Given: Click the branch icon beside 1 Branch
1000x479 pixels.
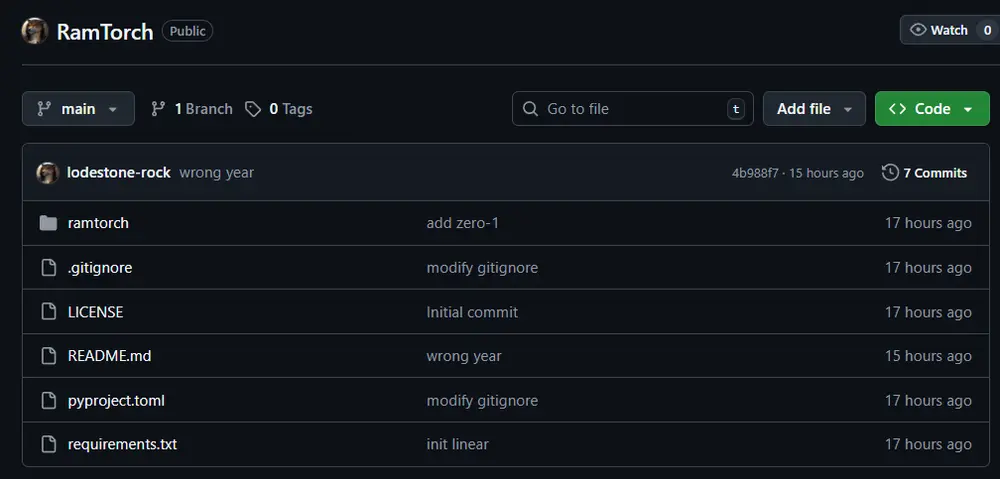Looking at the screenshot, I should point(158,109).
